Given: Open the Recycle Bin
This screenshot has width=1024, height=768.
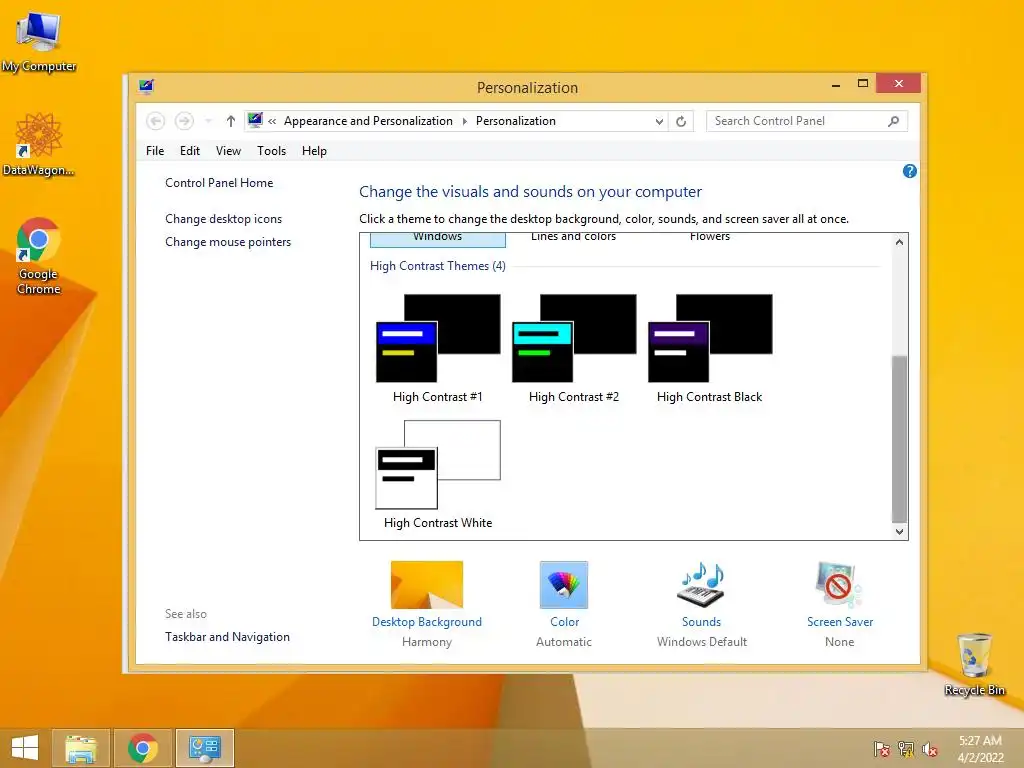Looking at the screenshot, I should tap(974, 664).
